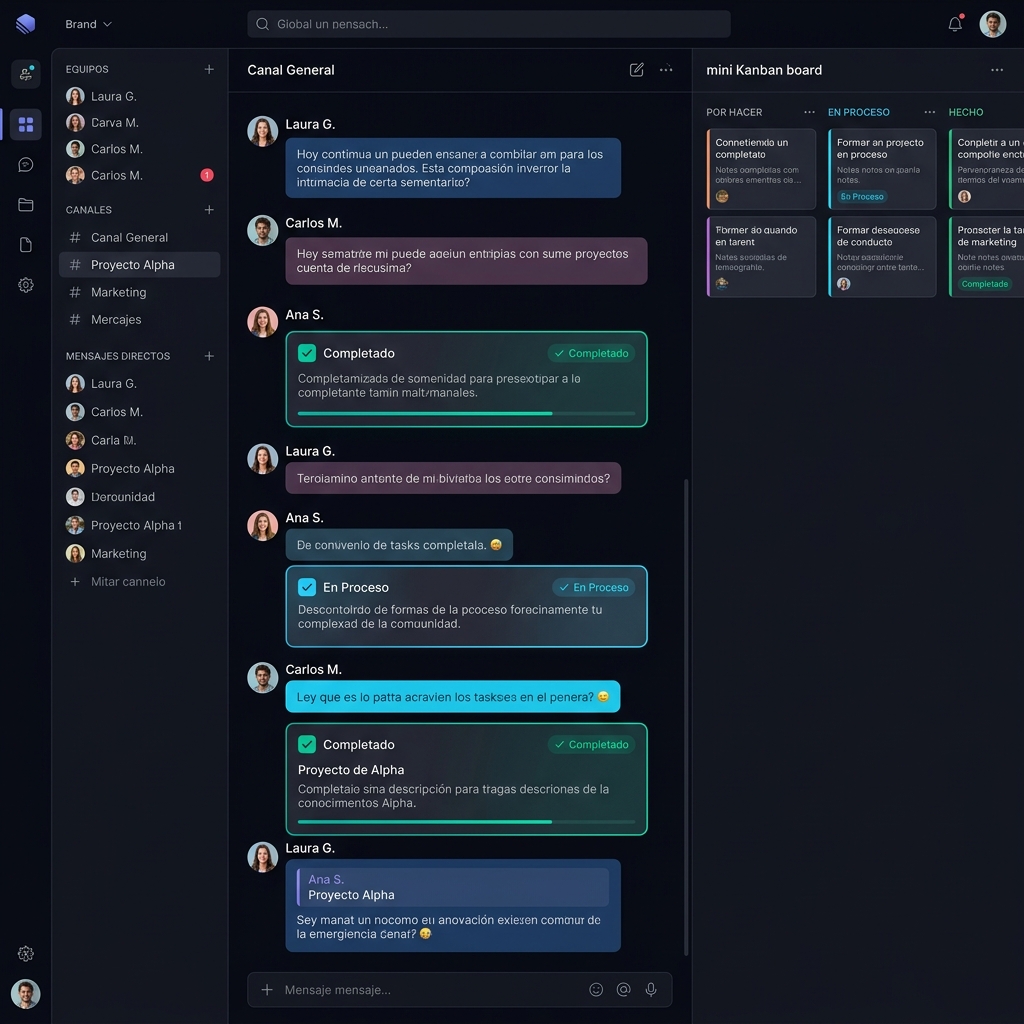
Task: Click the compose edit icon in channel header
Action: (637, 70)
